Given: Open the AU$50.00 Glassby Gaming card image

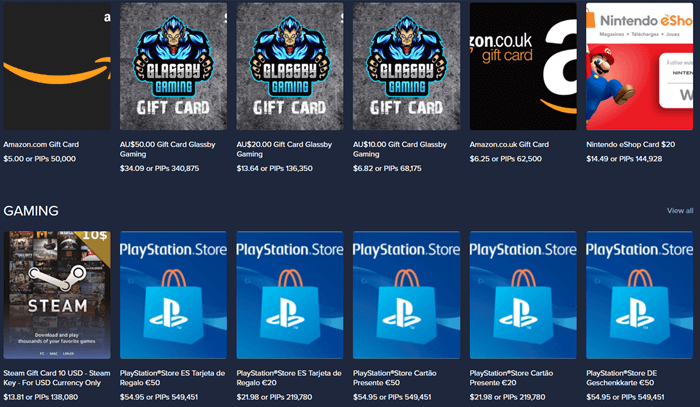Looking at the screenshot, I should click(x=173, y=66).
